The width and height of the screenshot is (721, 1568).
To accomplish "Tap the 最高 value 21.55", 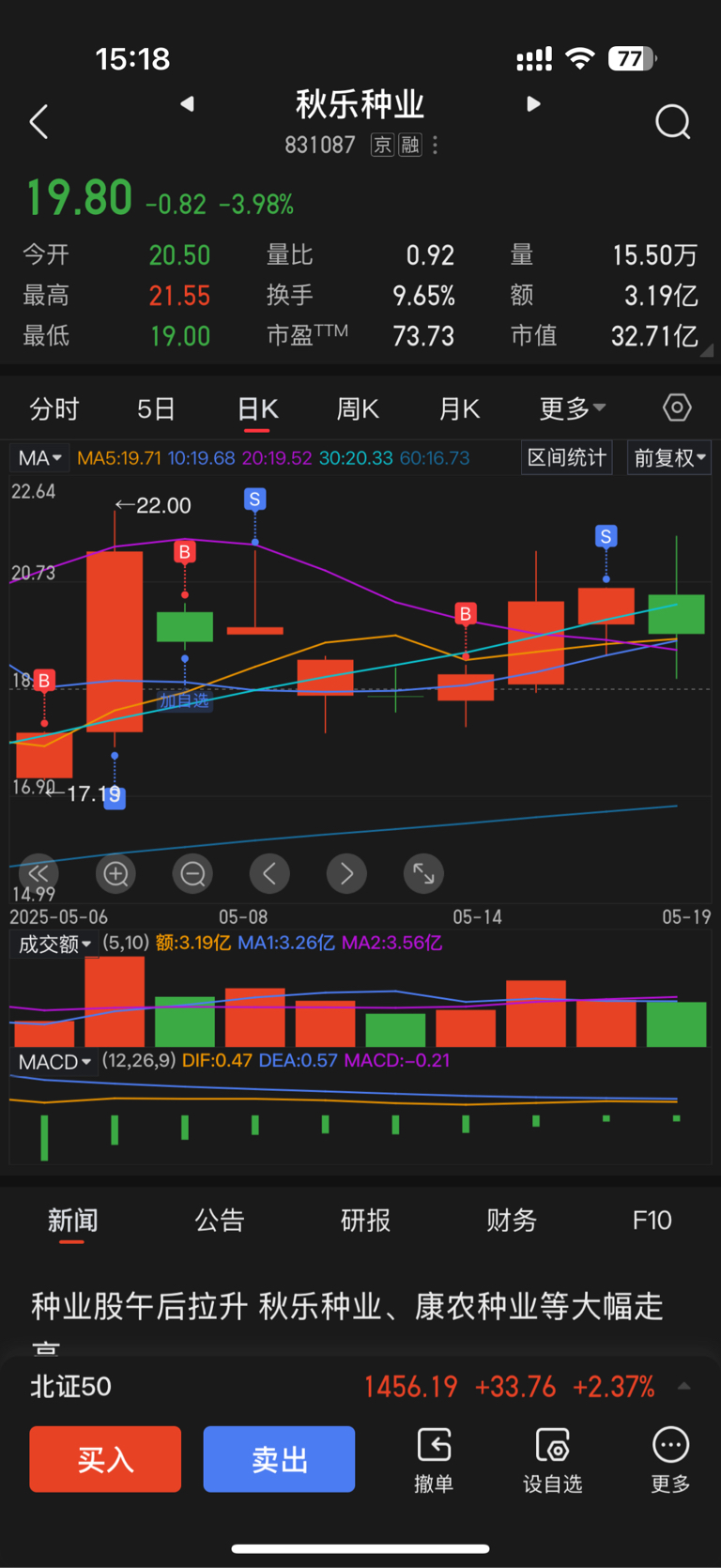I will point(179,296).
